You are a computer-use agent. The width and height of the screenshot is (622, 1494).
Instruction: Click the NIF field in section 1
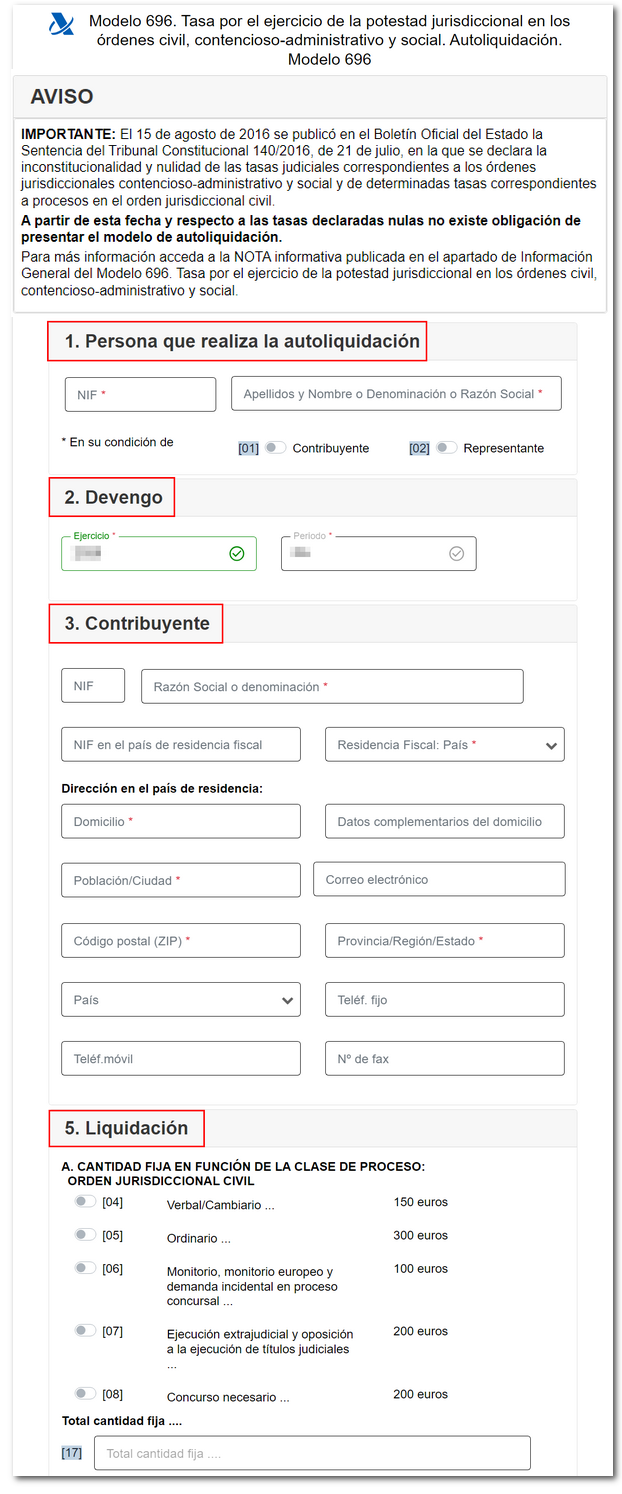point(140,395)
